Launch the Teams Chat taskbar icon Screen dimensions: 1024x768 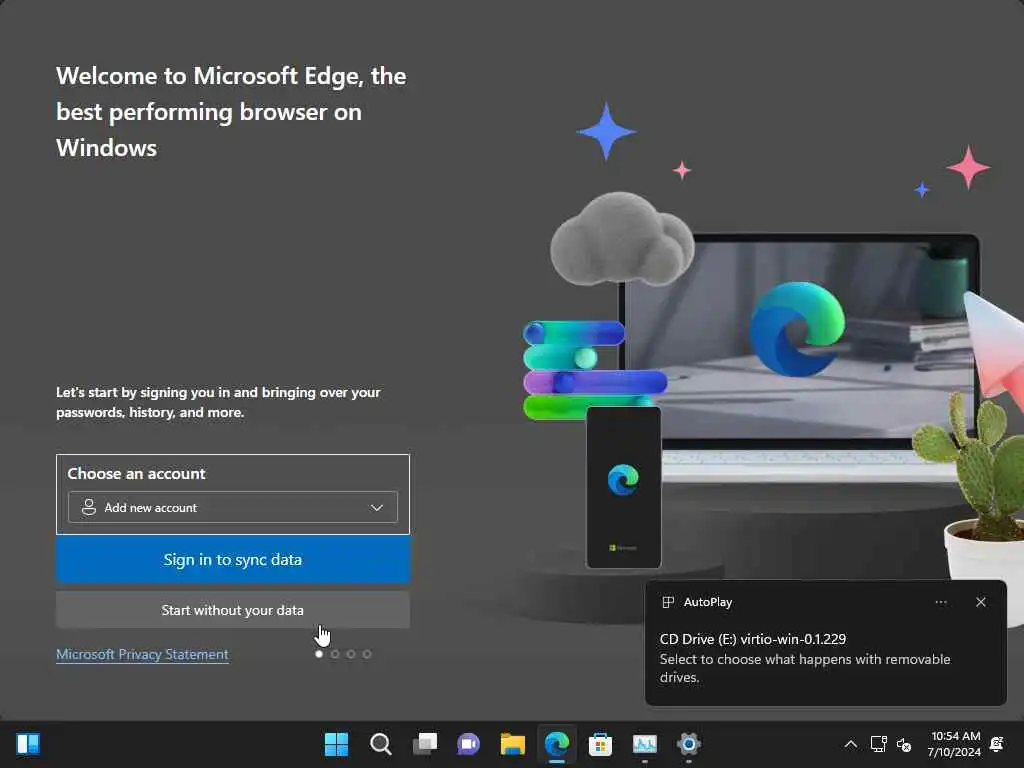pyautogui.click(x=469, y=744)
